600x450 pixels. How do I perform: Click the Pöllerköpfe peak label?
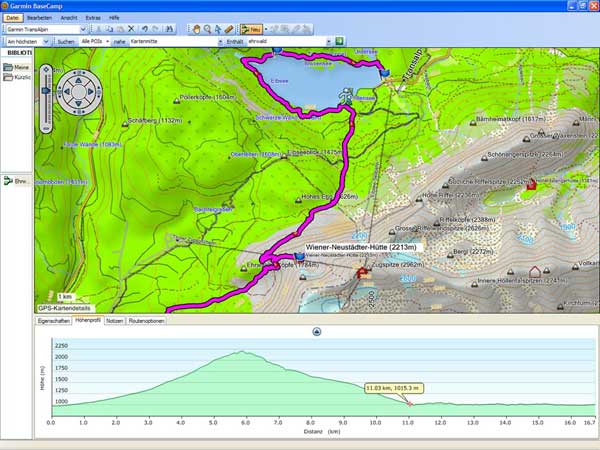point(208,97)
